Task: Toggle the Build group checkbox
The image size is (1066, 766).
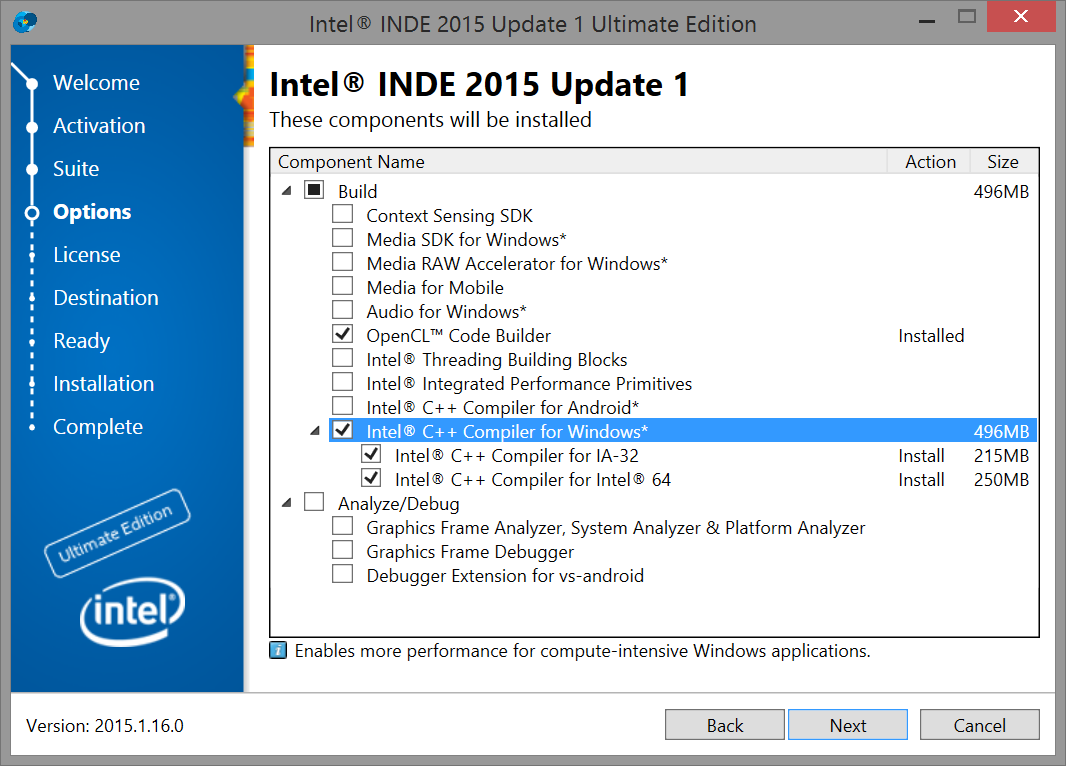Action: 314,190
